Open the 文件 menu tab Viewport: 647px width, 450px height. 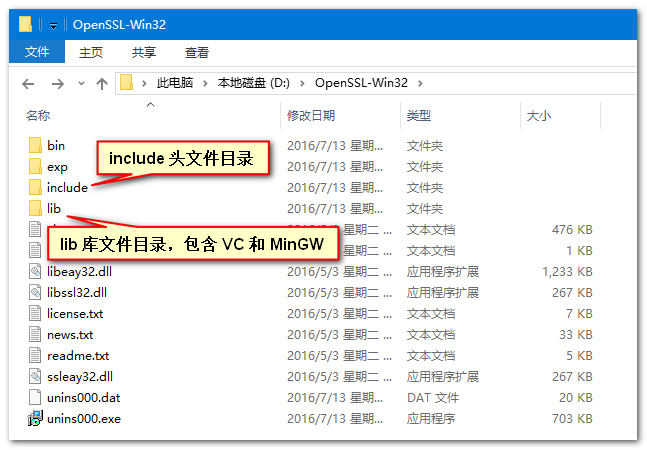pyautogui.click(x=37, y=52)
